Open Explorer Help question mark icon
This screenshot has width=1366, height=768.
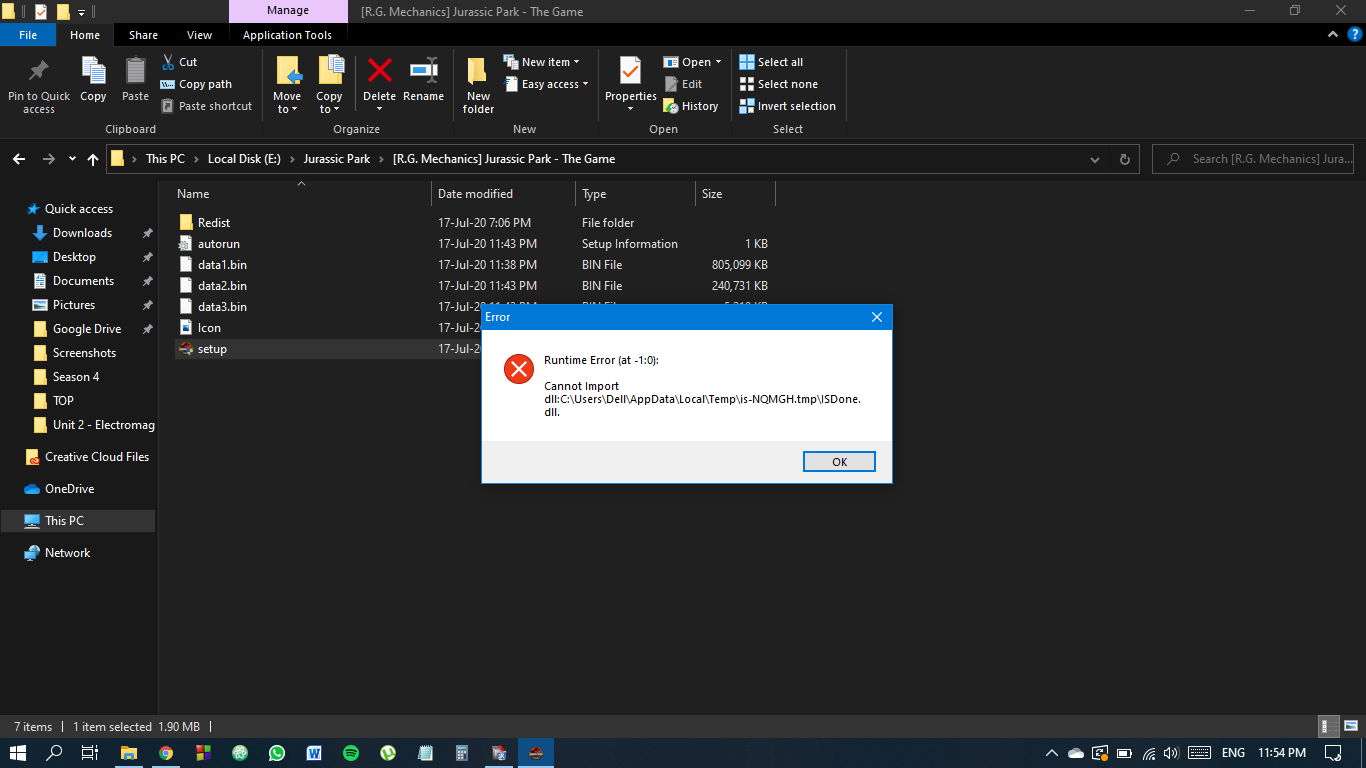tap(1355, 34)
